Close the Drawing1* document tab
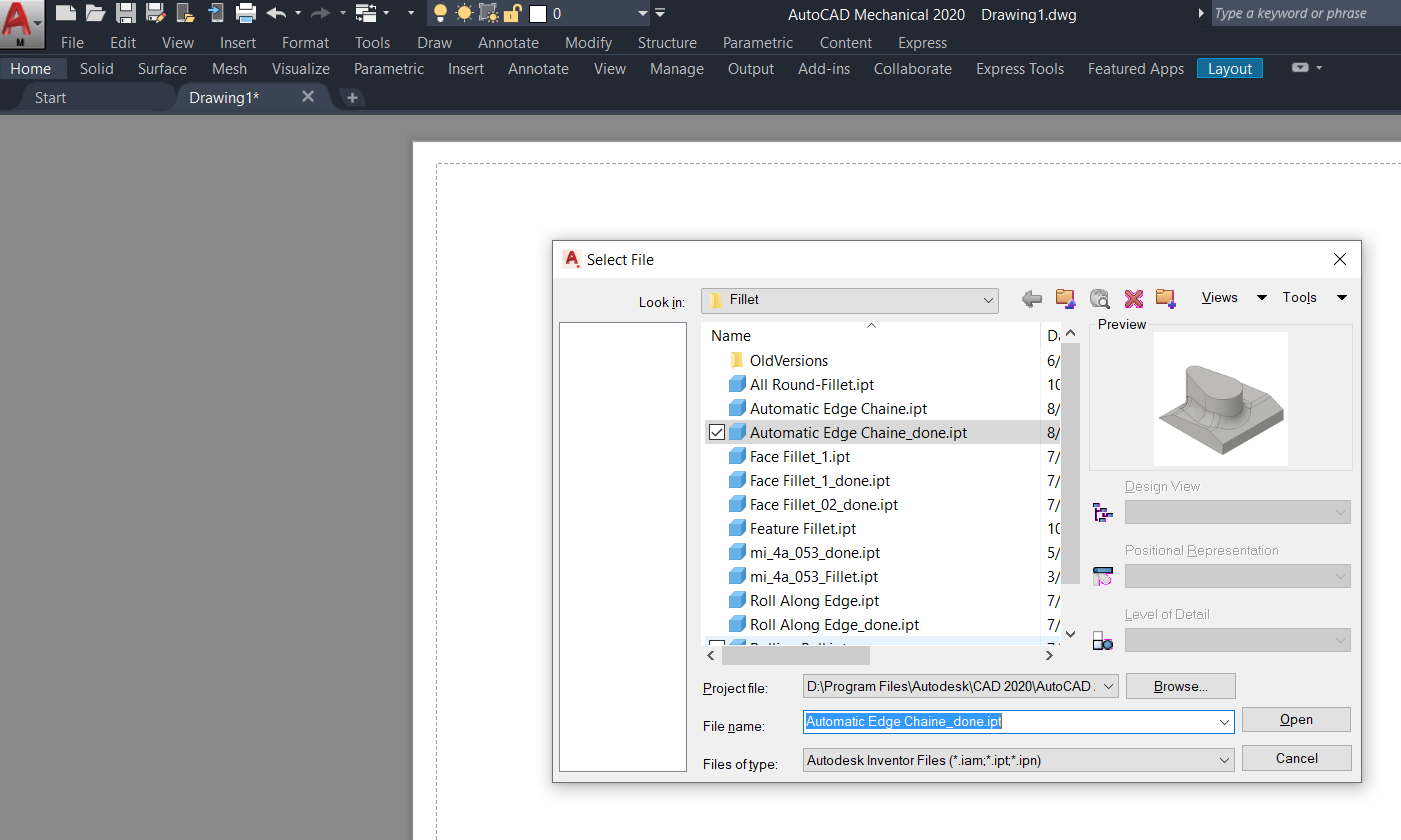1401x840 pixels. pyautogui.click(x=308, y=96)
